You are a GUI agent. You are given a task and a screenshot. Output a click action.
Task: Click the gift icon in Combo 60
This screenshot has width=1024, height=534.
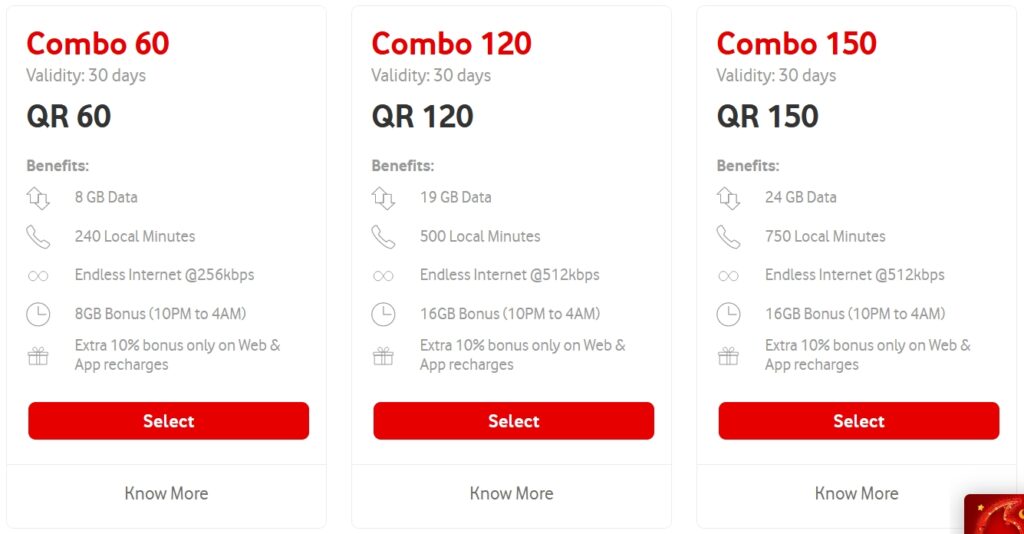(38, 355)
